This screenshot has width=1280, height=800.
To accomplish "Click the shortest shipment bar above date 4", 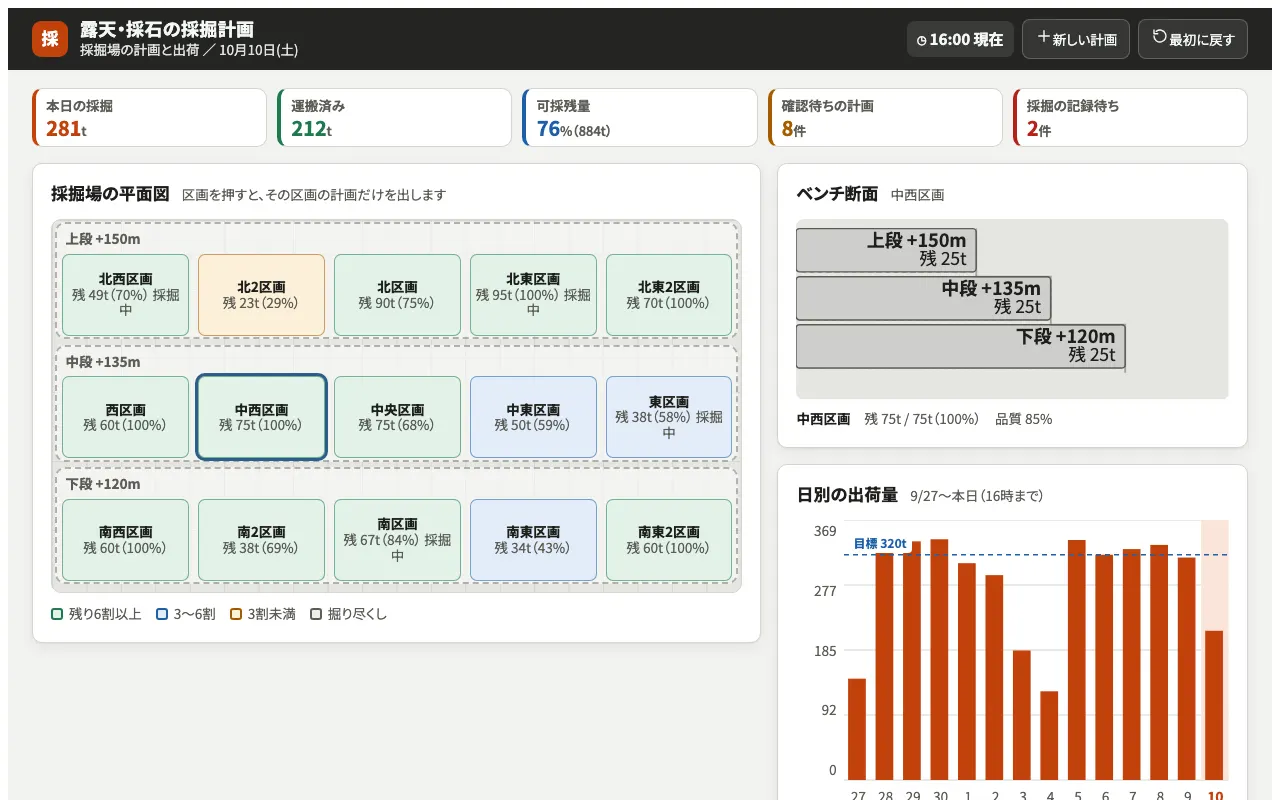I will tap(1049, 735).
